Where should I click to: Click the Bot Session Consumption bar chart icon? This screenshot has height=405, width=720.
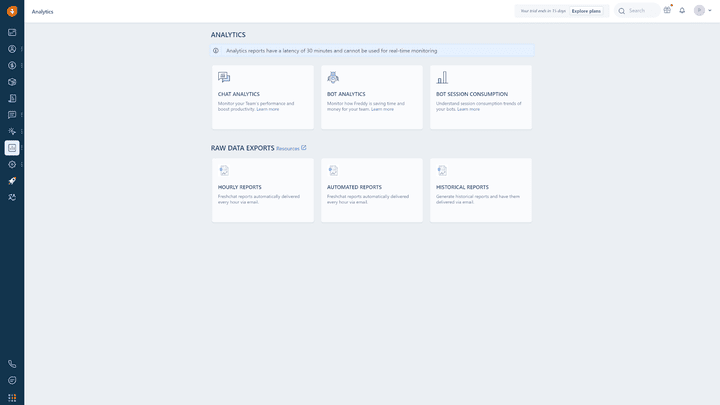(442, 77)
